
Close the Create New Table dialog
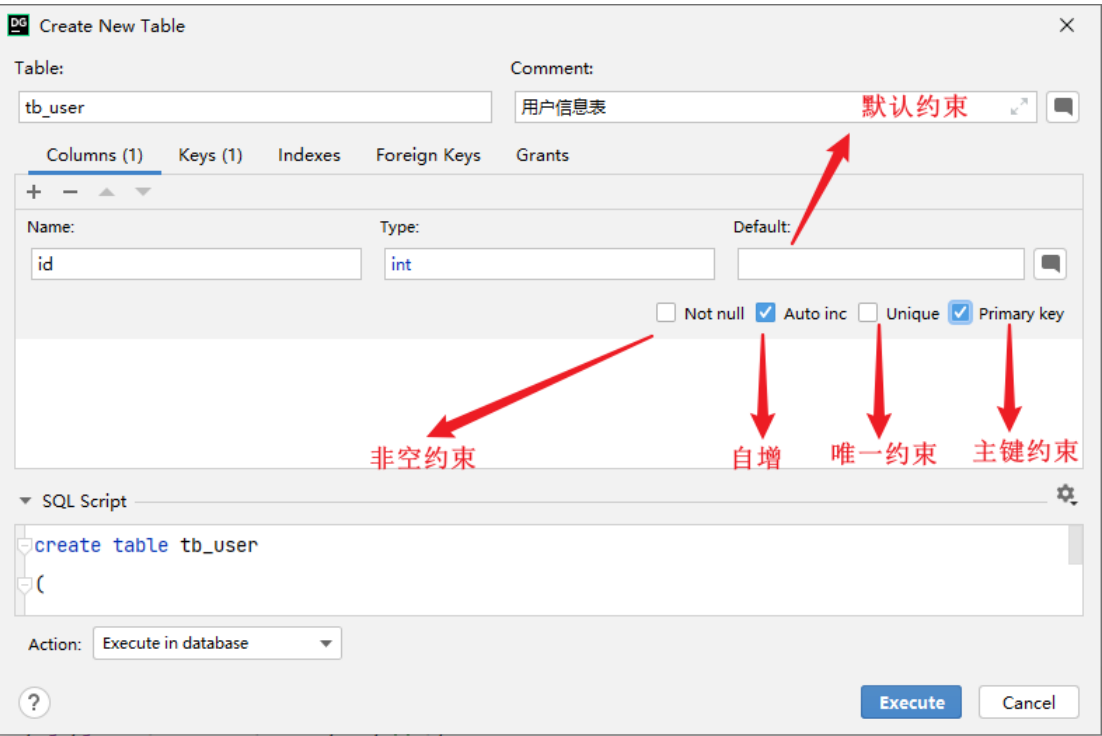click(x=1067, y=25)
